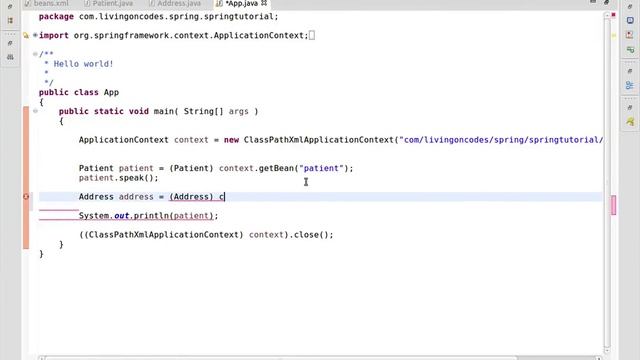Click the middle restore icon in the right trim
Viewport: 640px width, 360px height.
630,71
